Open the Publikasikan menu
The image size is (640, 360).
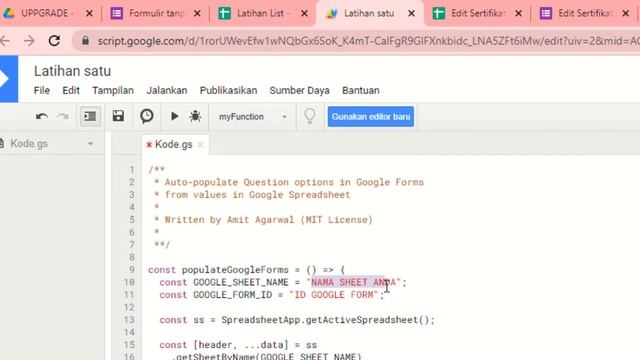228,90
